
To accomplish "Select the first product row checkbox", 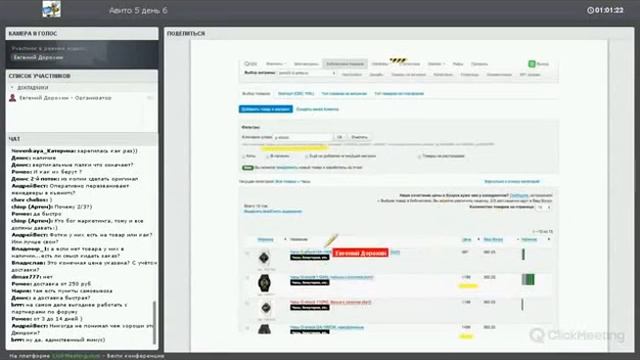I will click(247, 253).
